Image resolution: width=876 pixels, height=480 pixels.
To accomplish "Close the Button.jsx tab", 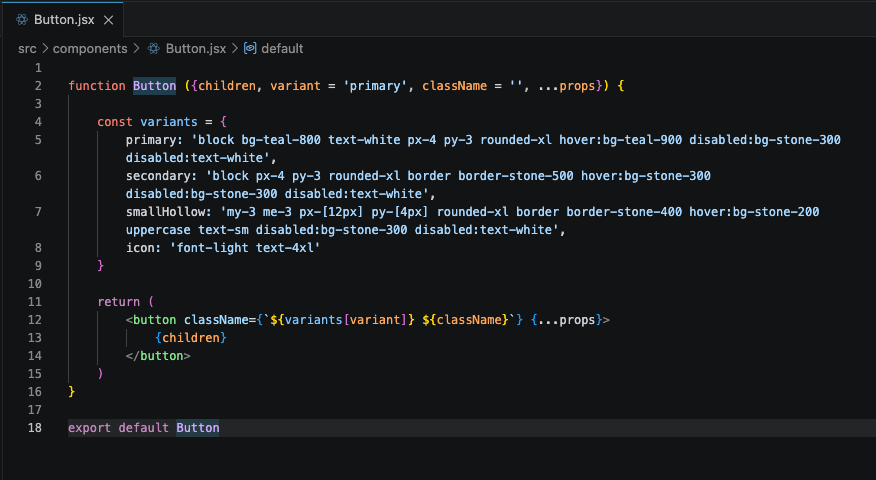I will [108, 20].
